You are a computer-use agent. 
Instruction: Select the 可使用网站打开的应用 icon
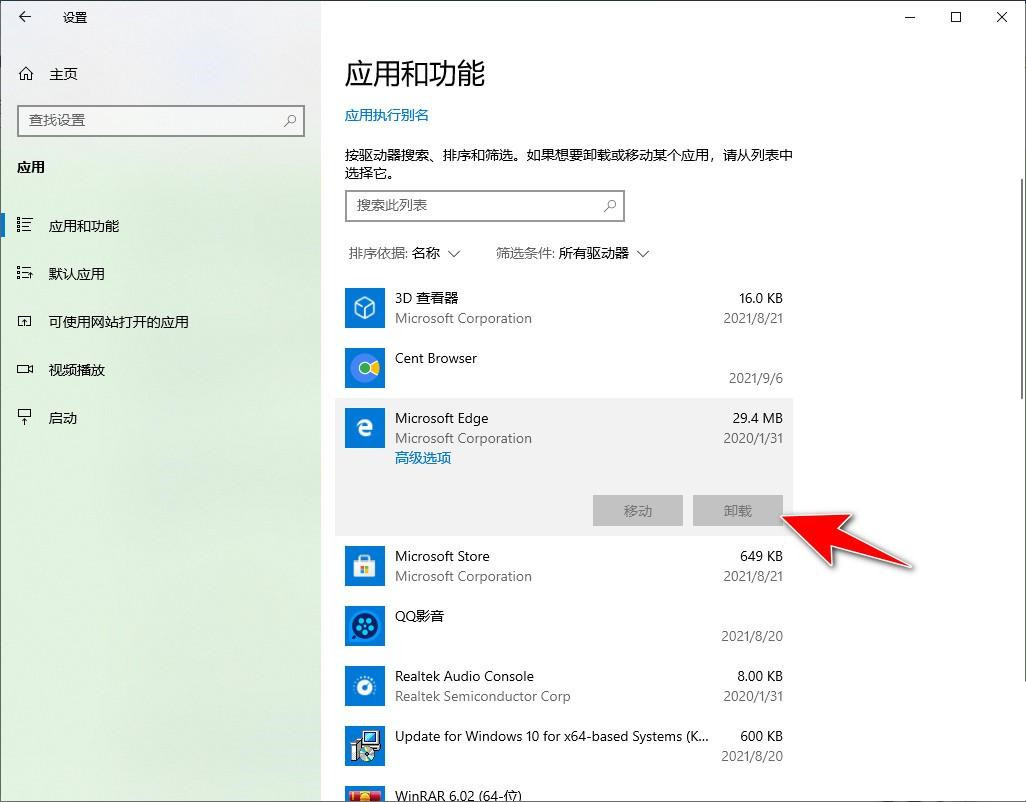(24, 321)
